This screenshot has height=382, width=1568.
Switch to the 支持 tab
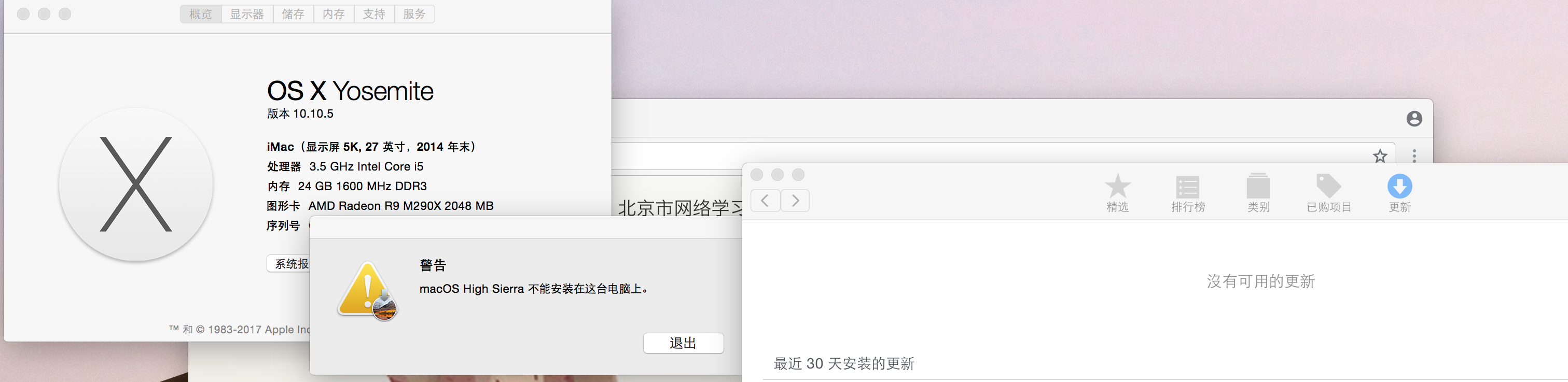(374, 14)
